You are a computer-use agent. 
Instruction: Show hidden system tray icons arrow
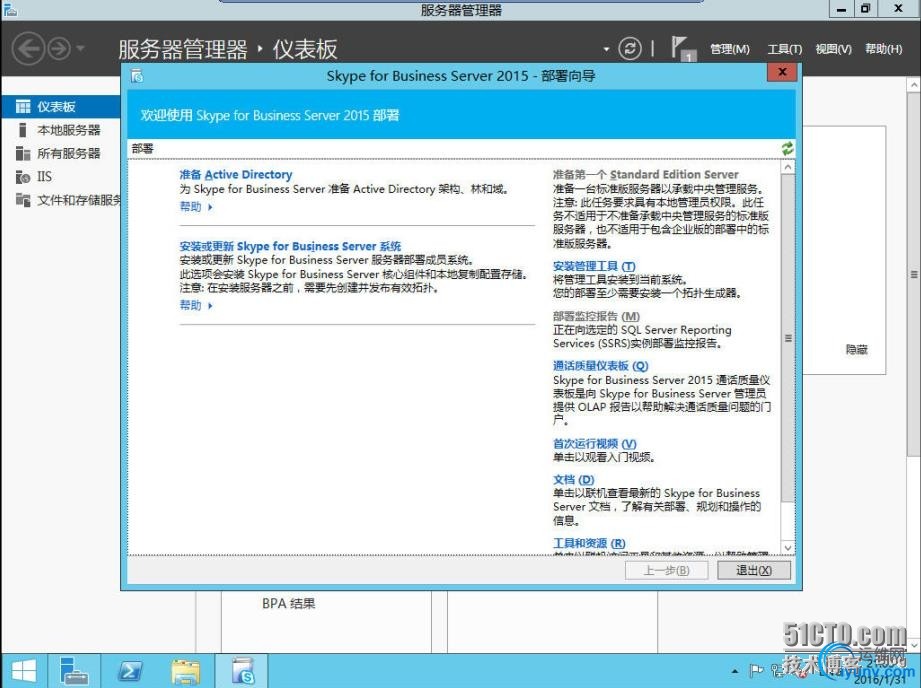tap(735, 670)
